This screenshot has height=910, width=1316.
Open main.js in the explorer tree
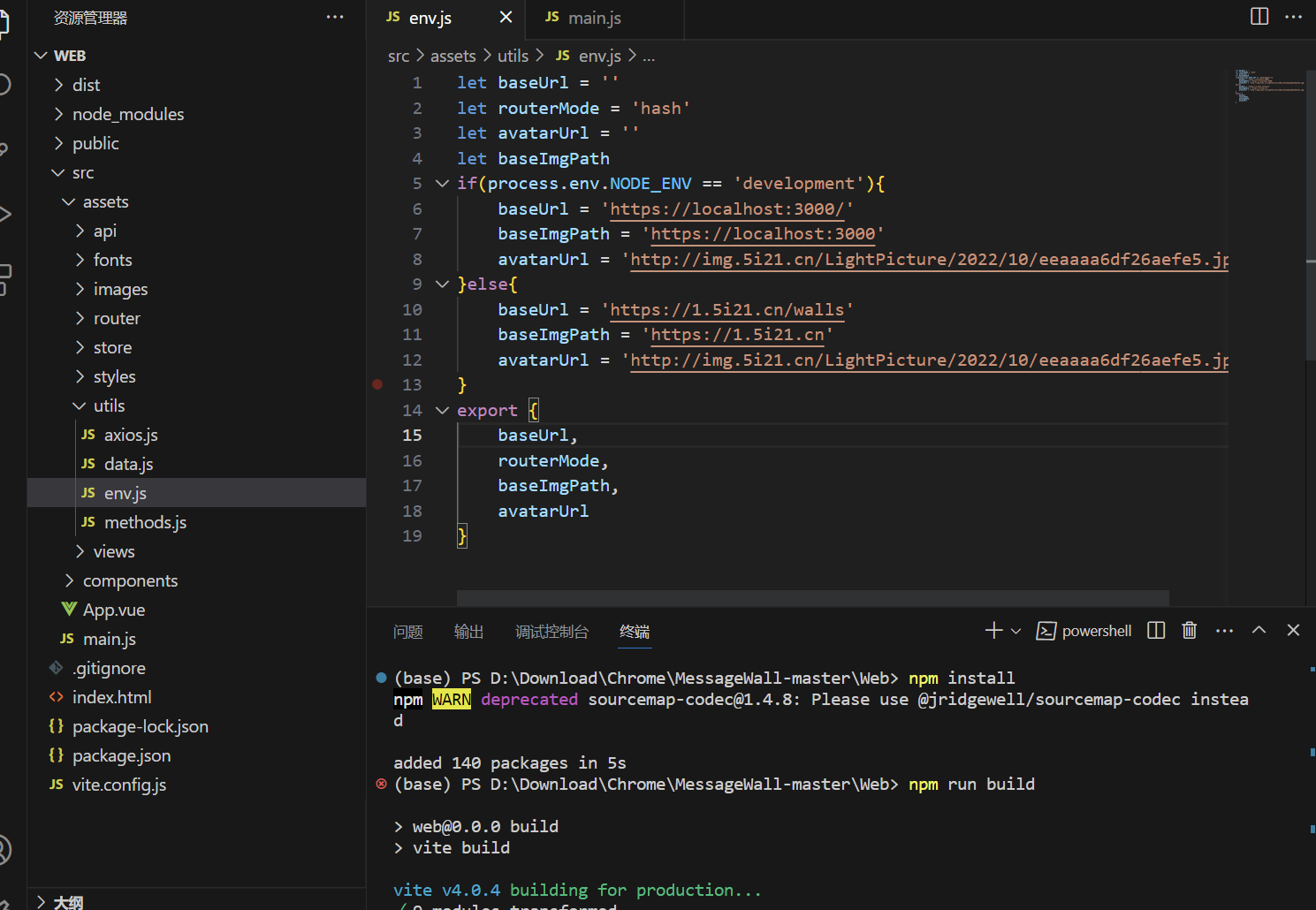196,639
